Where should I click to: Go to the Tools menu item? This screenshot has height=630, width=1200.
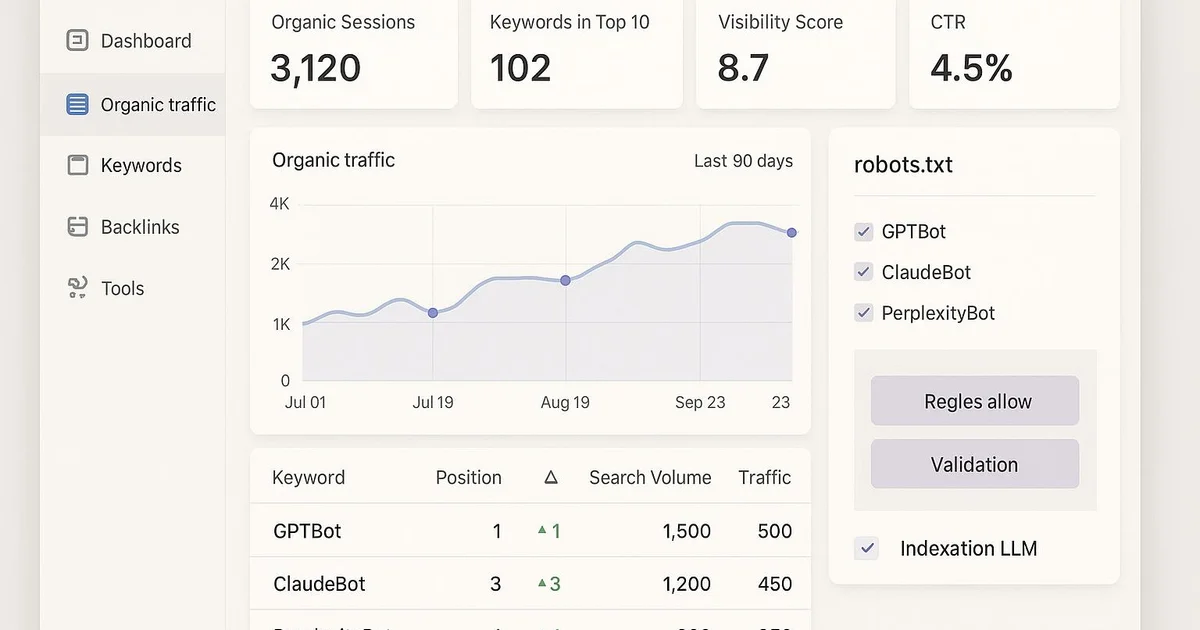132,288
